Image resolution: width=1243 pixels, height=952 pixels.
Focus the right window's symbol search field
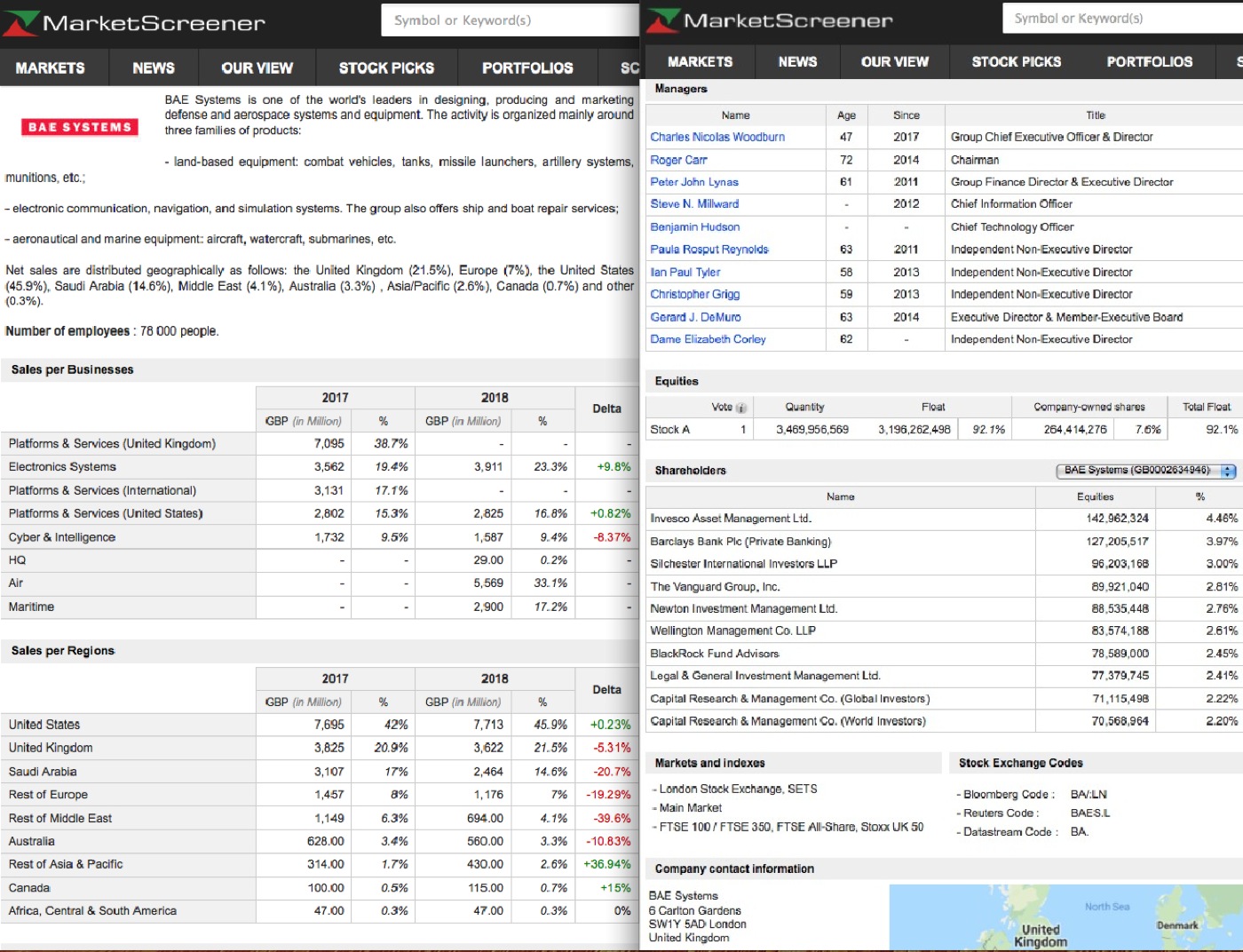point(1123,18)
